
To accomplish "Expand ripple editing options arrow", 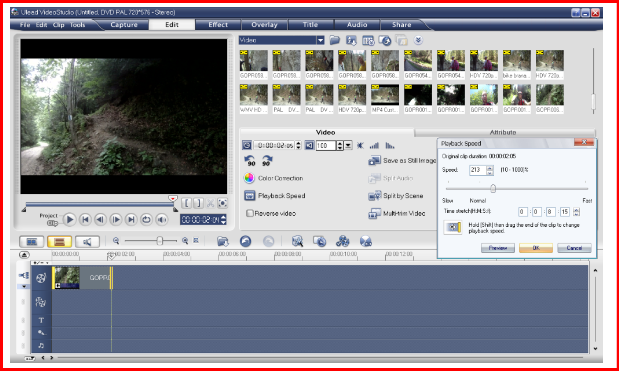I will [x=23, y=286].
